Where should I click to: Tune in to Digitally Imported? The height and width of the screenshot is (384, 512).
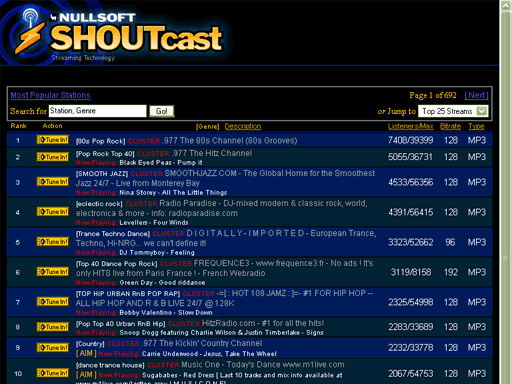tap(53, 242)
